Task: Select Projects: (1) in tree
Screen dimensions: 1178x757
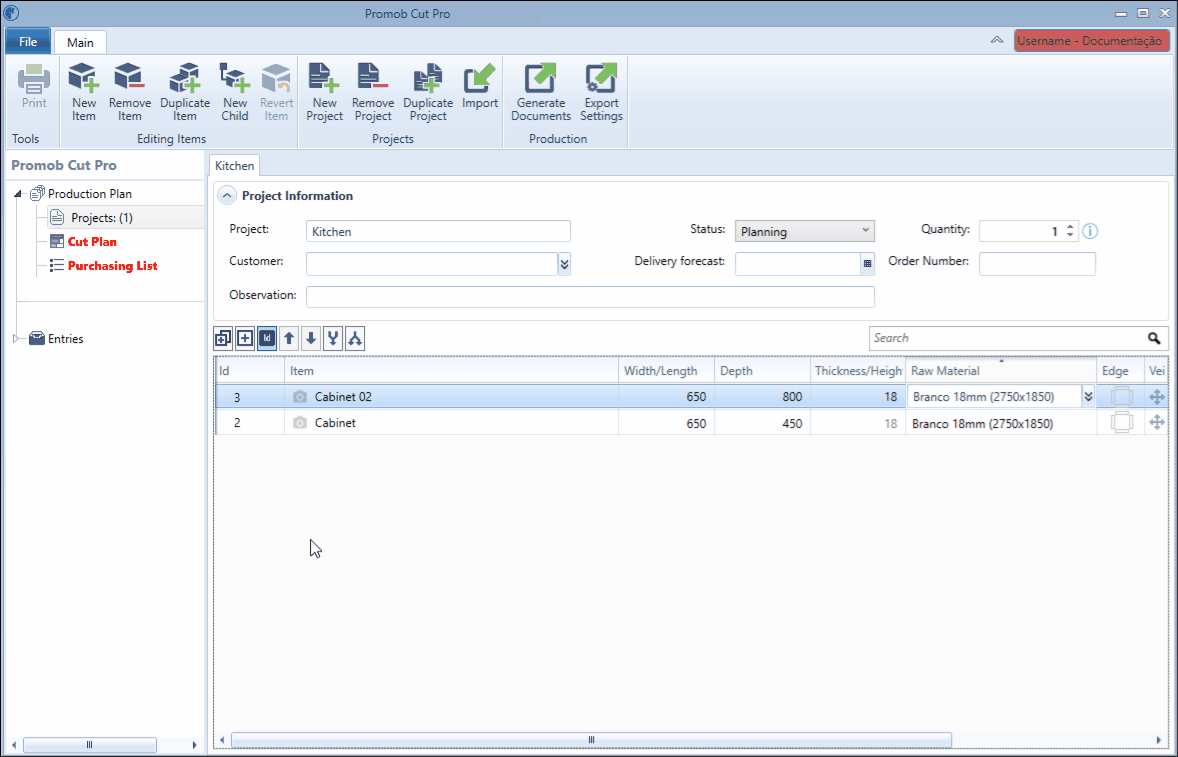Action: tap(101, 218)
